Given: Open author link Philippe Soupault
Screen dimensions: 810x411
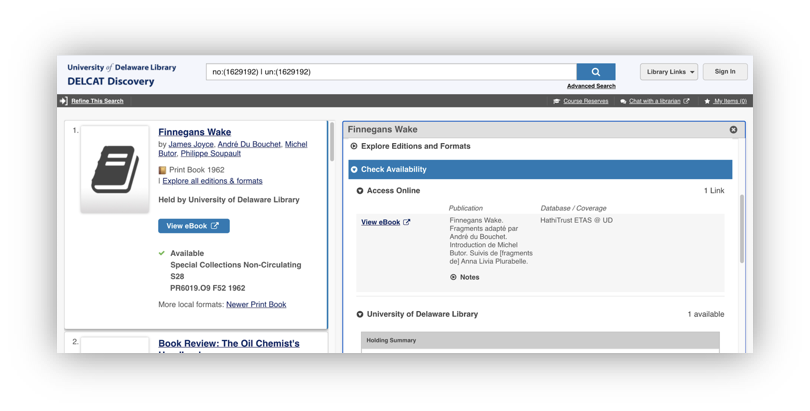Looking at the screenshot, I should 210,153.
